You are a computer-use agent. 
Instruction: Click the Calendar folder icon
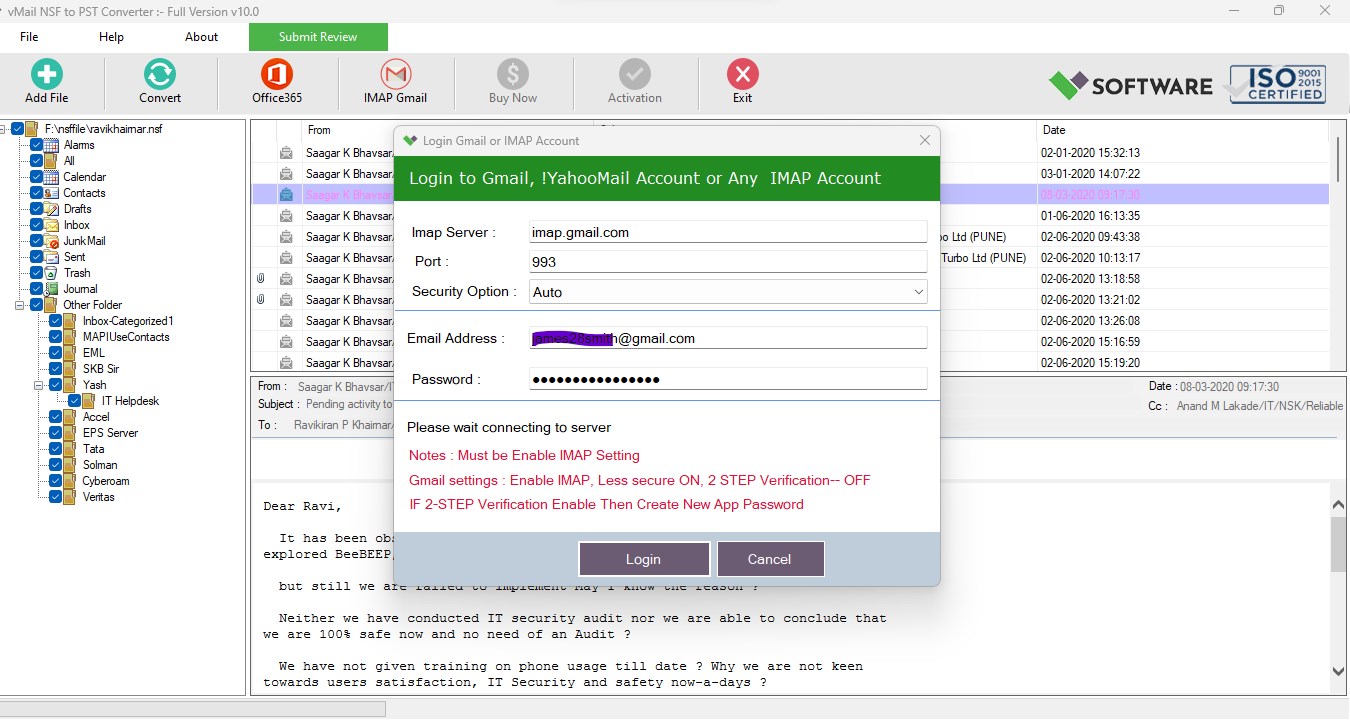click(53, 177)
